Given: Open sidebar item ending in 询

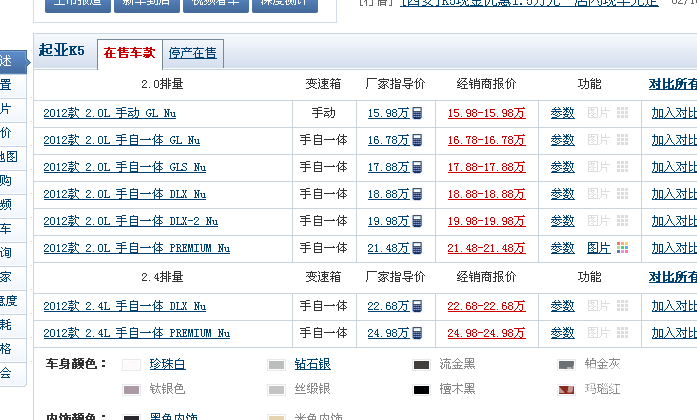Looking at the screenshot, I should tap(12, 253).
